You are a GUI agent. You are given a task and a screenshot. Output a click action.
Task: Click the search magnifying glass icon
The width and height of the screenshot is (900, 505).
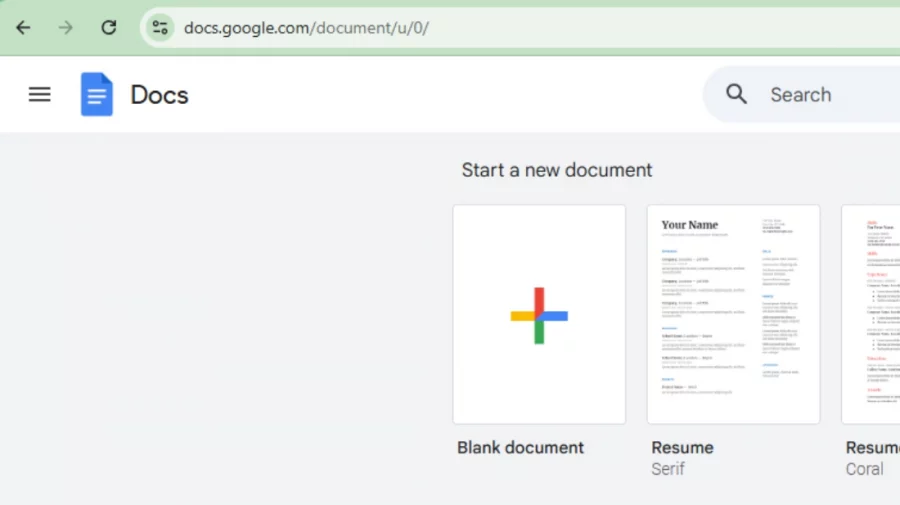[x=737, y=95]
